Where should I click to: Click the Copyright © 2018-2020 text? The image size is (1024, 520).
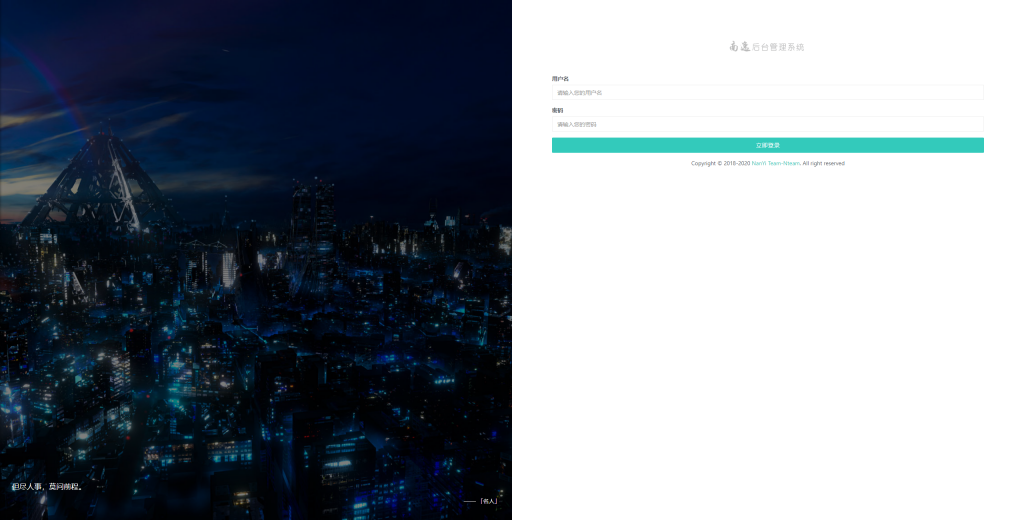[720, 163]
